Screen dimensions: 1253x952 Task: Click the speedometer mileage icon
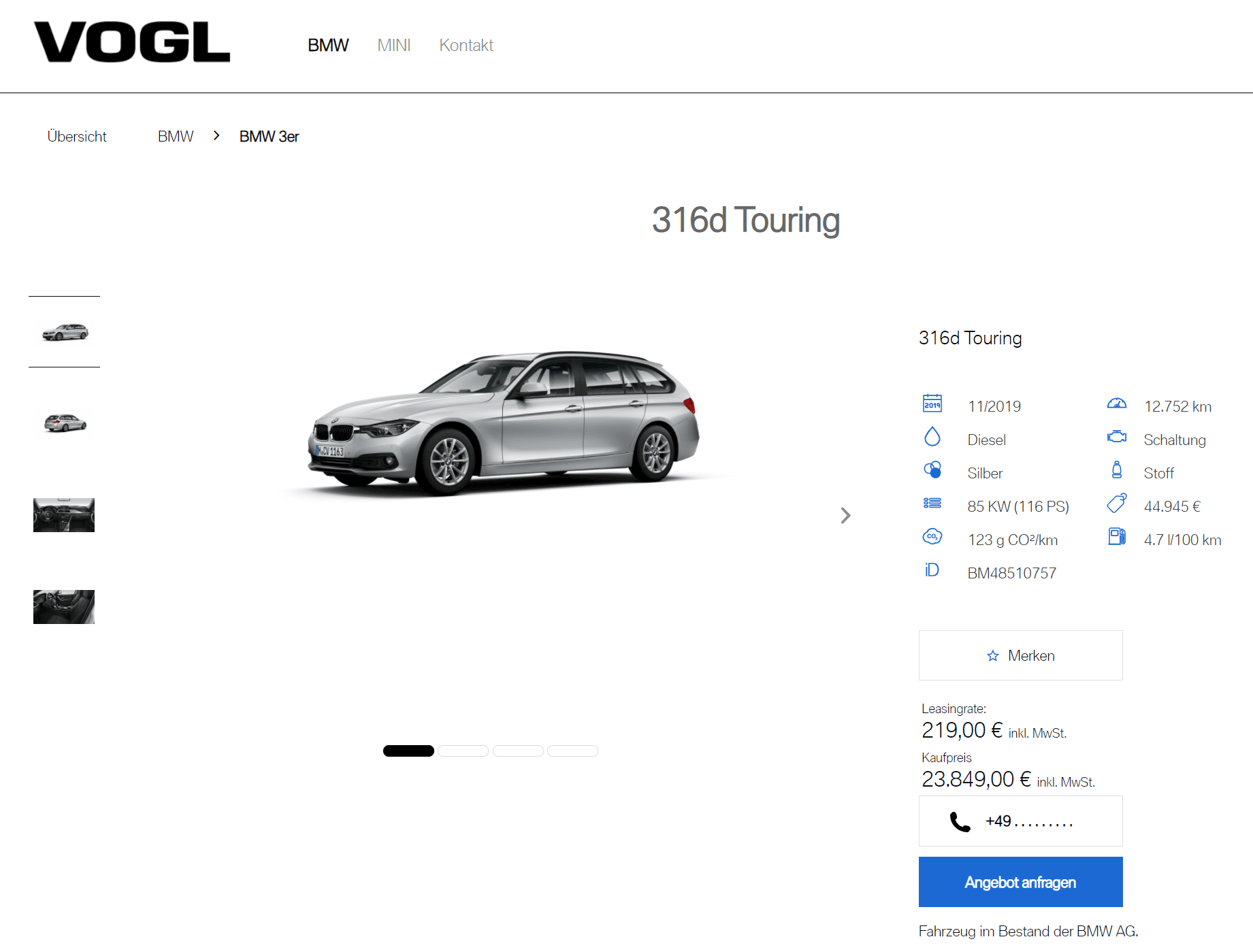(1116, 404)
